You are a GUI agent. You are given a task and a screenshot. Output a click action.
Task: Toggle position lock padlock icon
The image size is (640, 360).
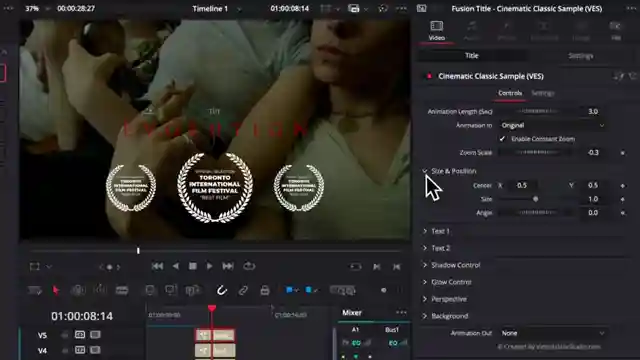pyautogui.click(x=265, y=290)
